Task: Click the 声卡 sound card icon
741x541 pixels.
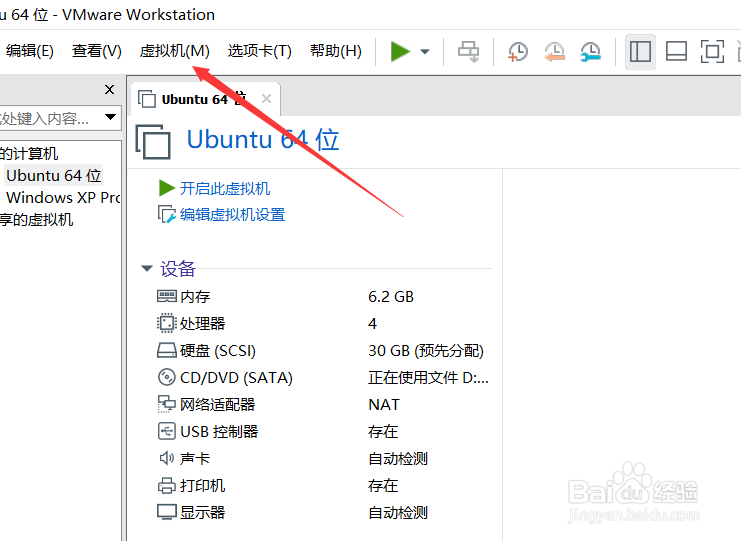Action: click(x=166, y=458)
